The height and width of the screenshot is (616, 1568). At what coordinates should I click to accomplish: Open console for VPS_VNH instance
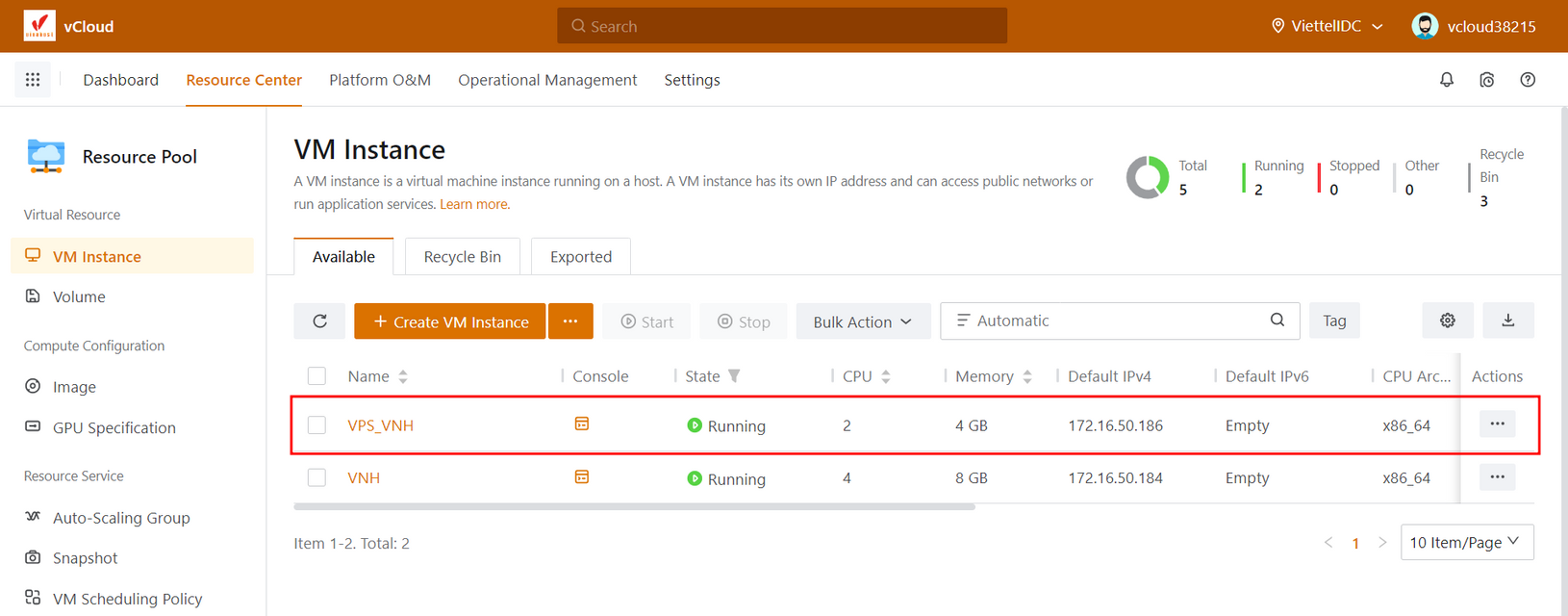point(581,424)
